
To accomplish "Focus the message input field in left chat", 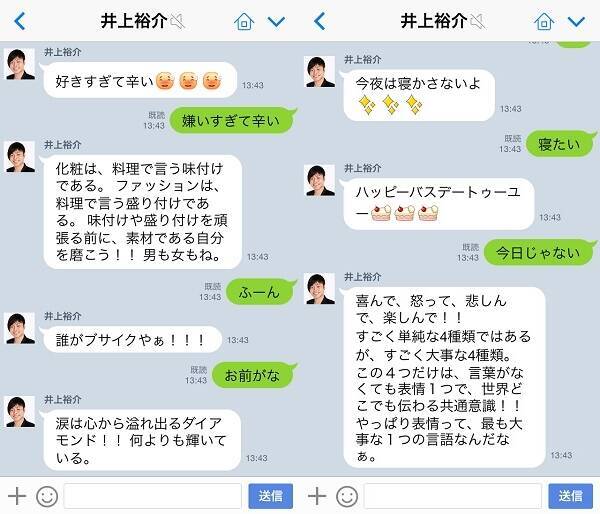I will click(x=152, y=496).
